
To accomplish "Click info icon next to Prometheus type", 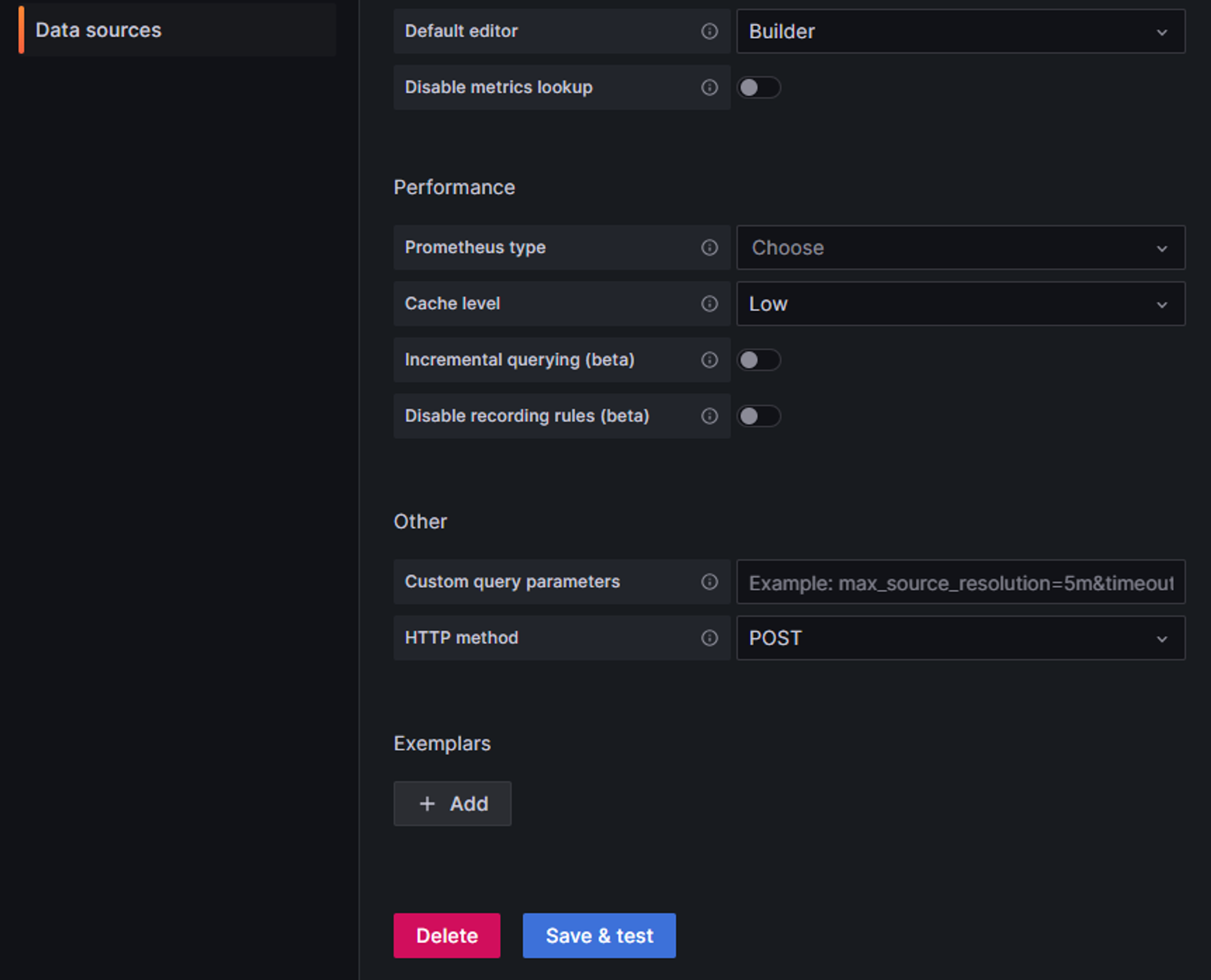I will (x=709, y=248).
